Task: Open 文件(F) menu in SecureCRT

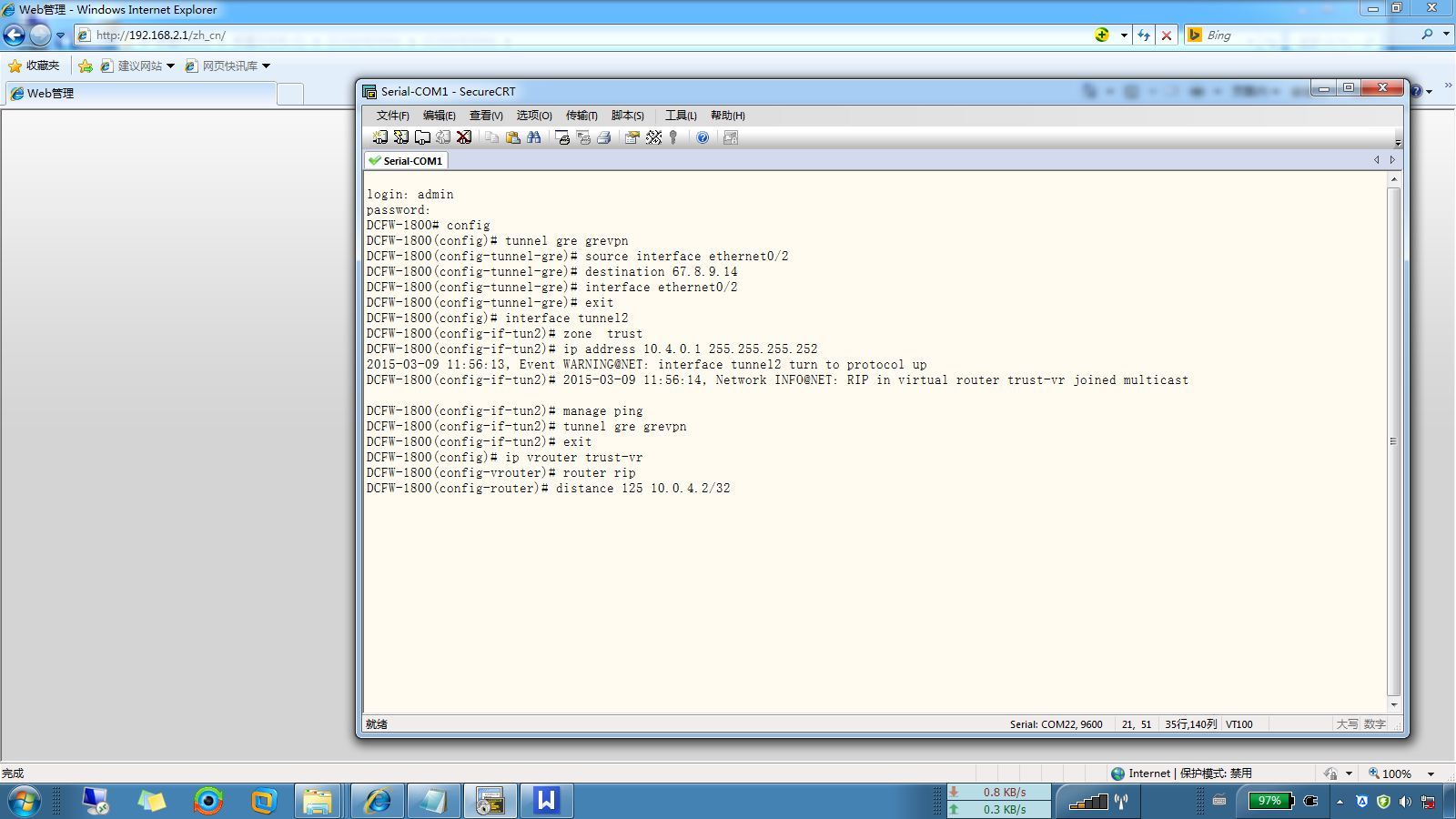Action: [393, 116]
